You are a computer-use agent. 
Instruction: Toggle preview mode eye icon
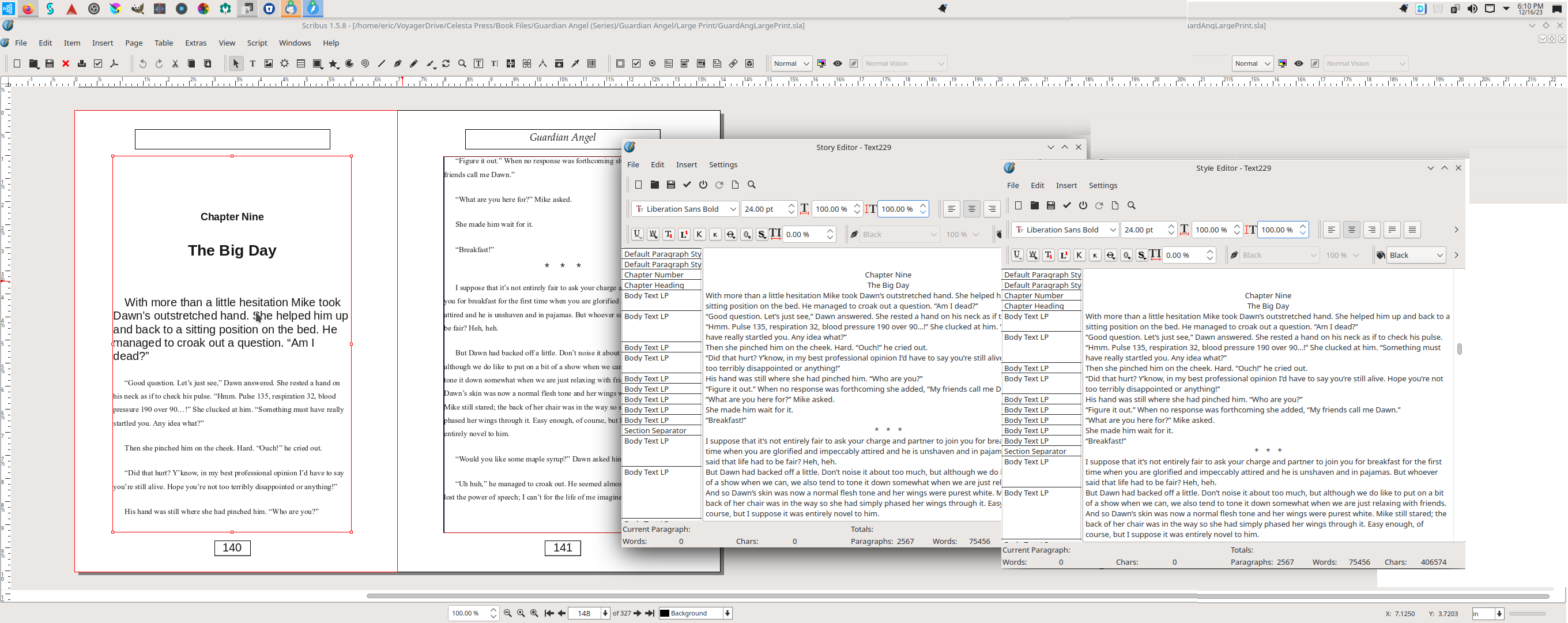(838, 64)
